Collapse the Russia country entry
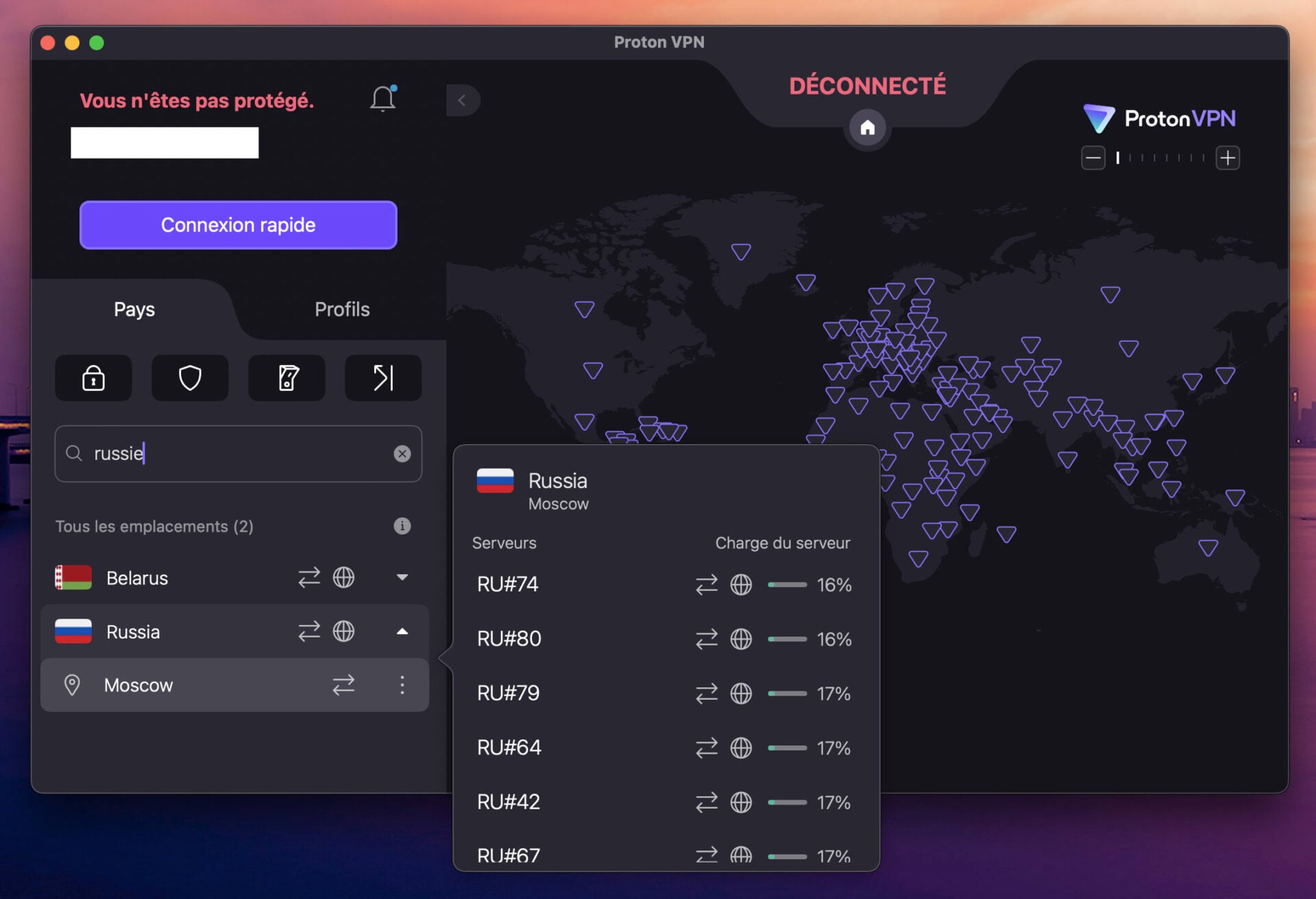Viewport: 1316px width, 899px height. 402,631
